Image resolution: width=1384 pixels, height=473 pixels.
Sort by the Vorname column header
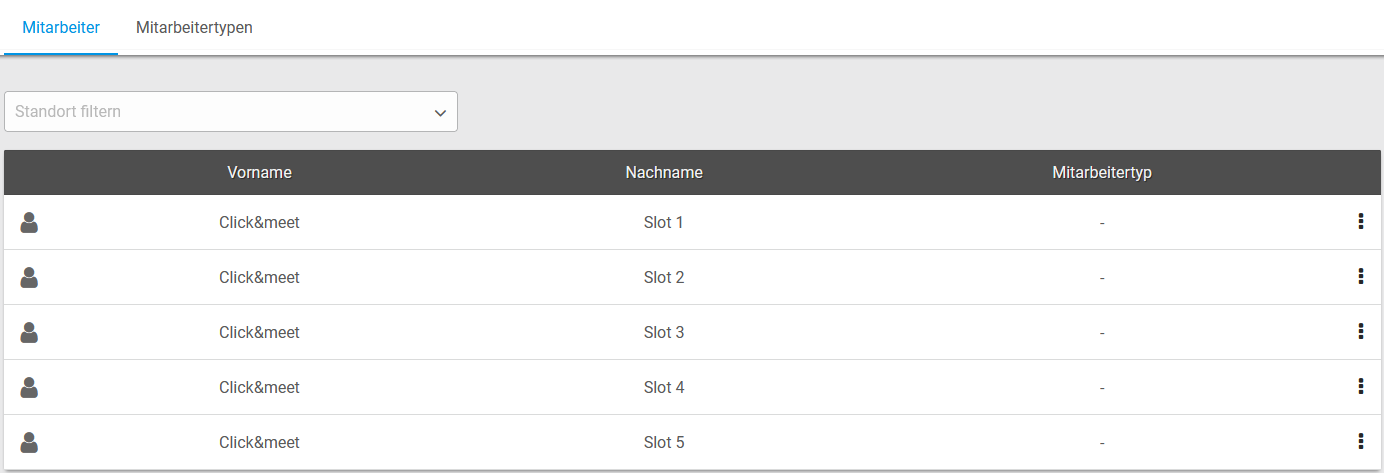pyautogui.click(x=259, y=172)
